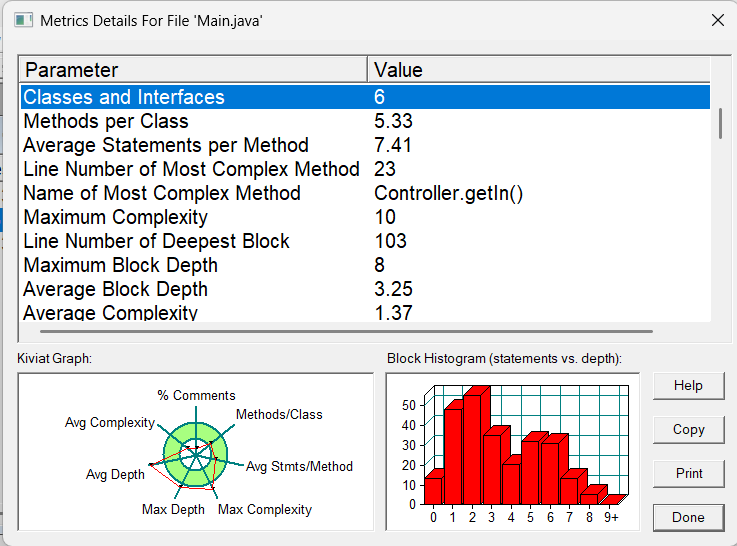
Task: Click the Value column header
Action: pyautogui.click(x=538, y=70)
